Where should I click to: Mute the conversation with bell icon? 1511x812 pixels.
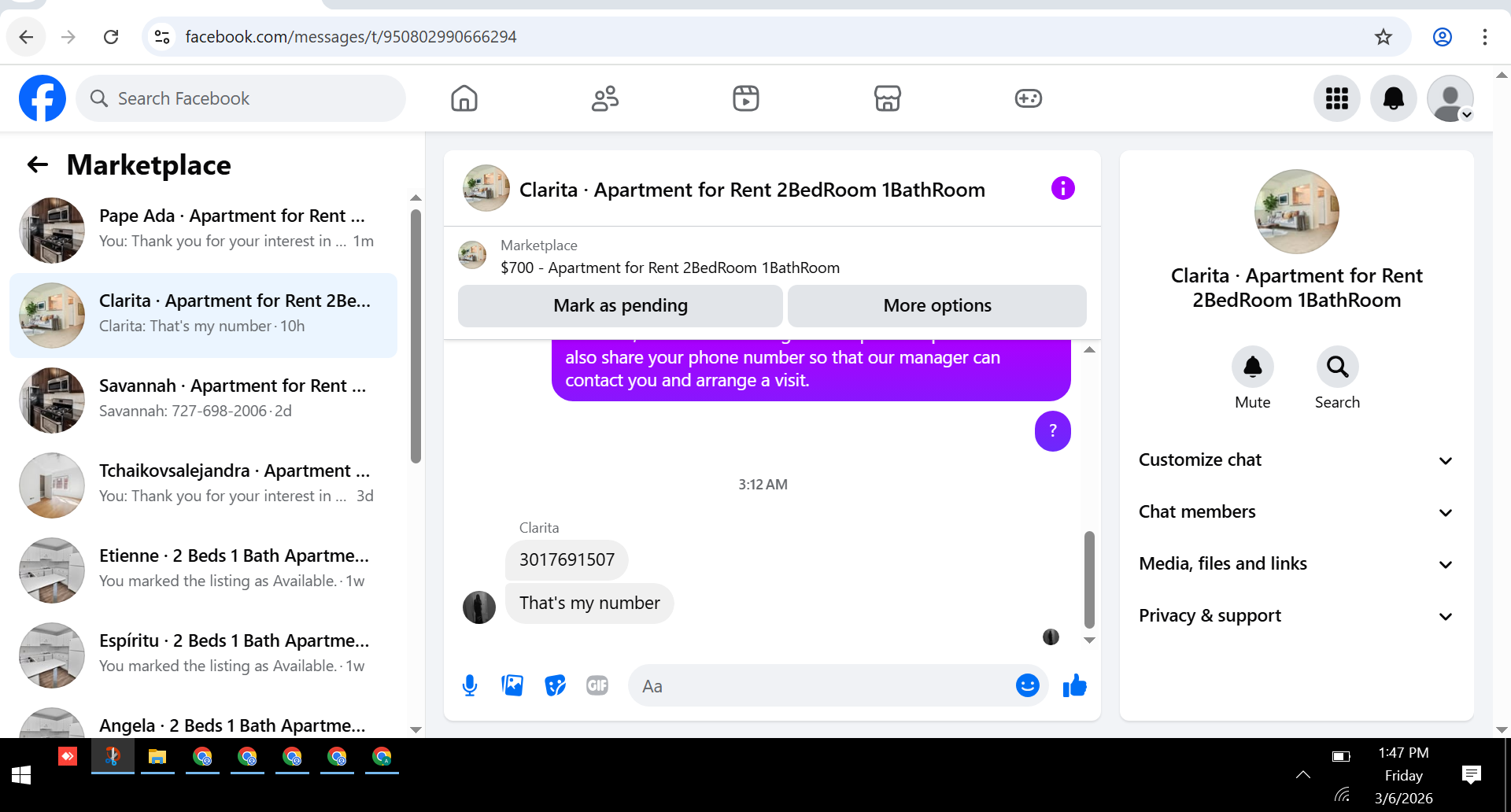click(1253, 367)
